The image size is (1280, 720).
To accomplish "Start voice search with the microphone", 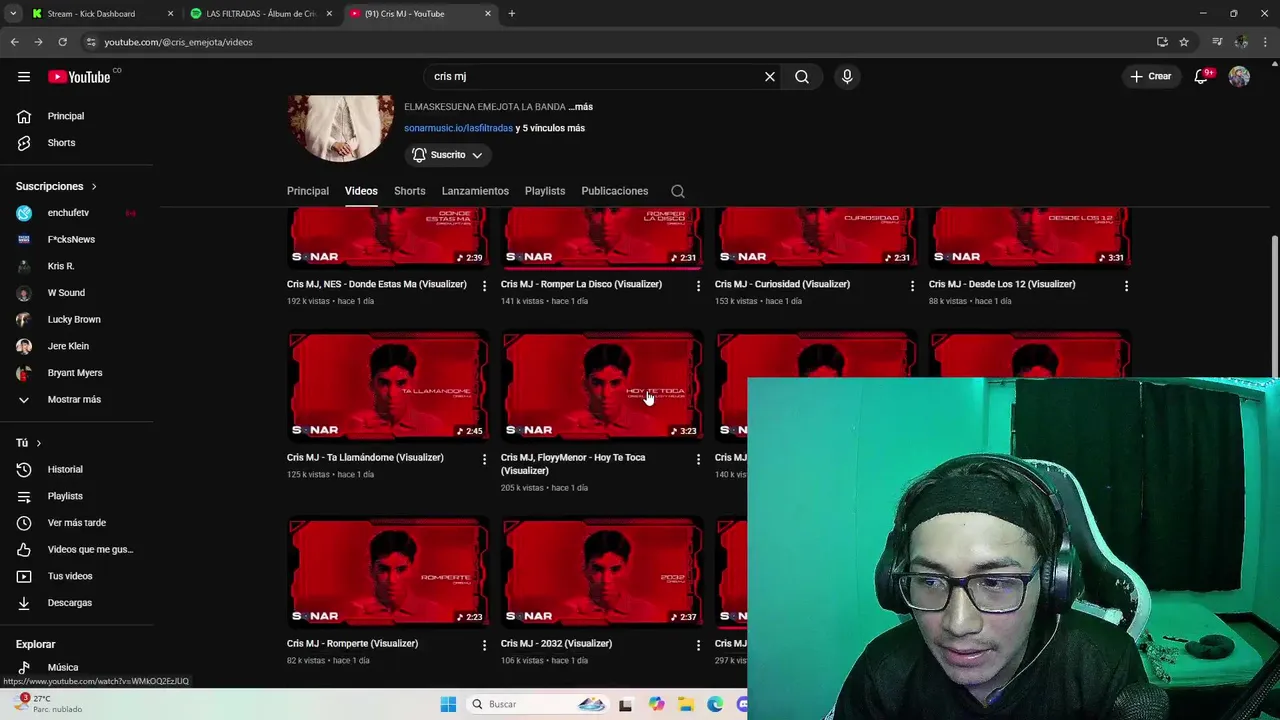I will pyautogui.click(x=847, y=77).
